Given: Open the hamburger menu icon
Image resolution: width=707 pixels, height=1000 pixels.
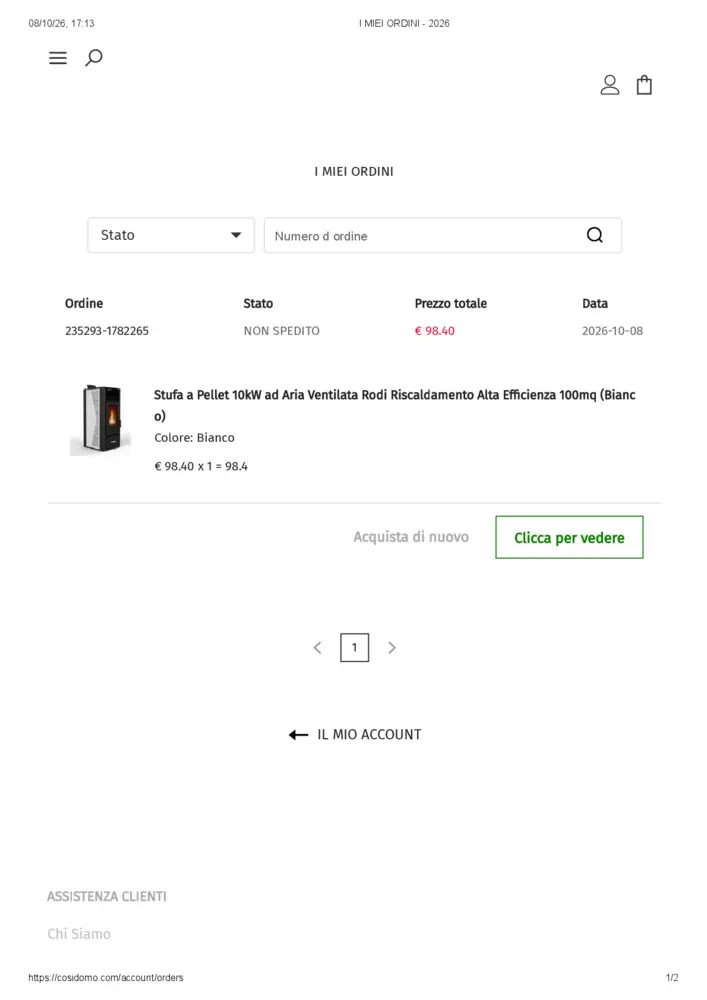Looking at the screenshot, I should coord(58,58).
